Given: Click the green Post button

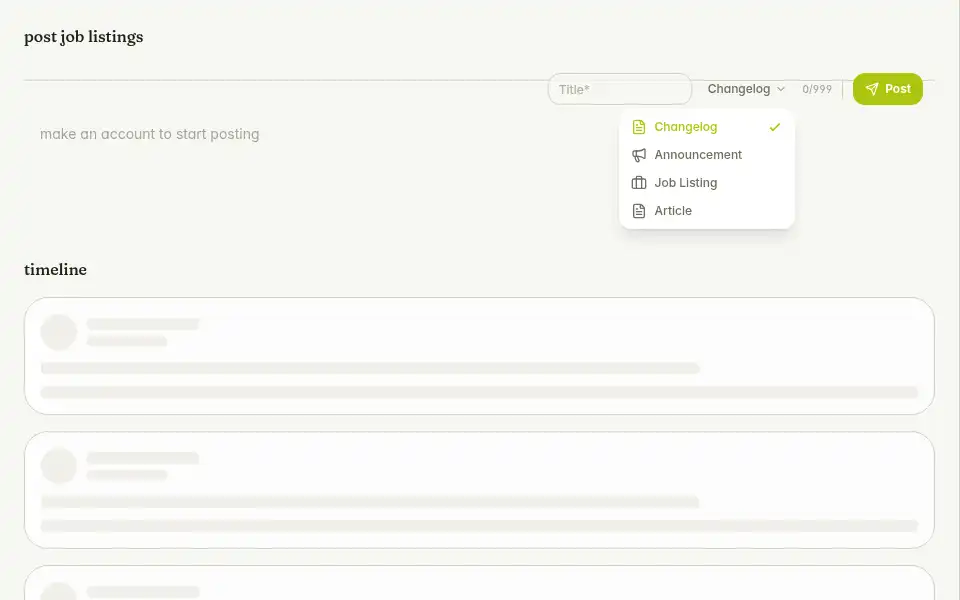Looking at the screenshot, I should 887,89.
